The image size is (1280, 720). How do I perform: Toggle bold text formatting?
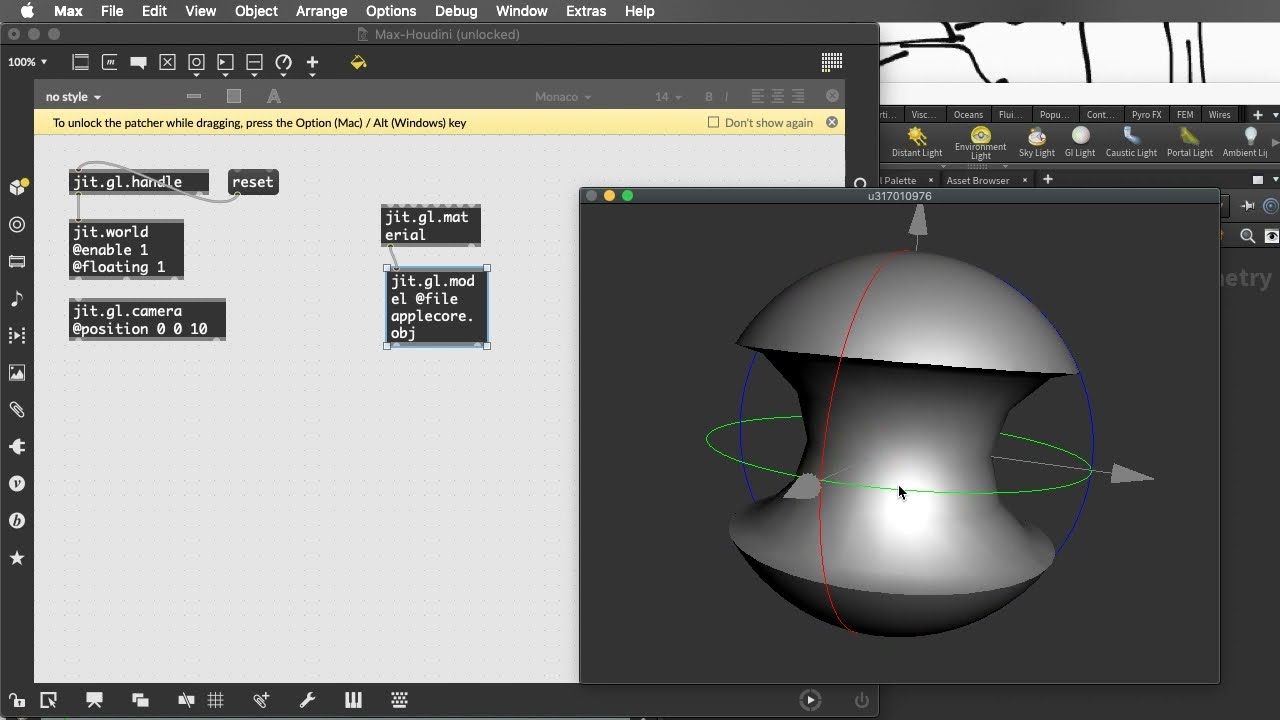click(x=709, y=97)
